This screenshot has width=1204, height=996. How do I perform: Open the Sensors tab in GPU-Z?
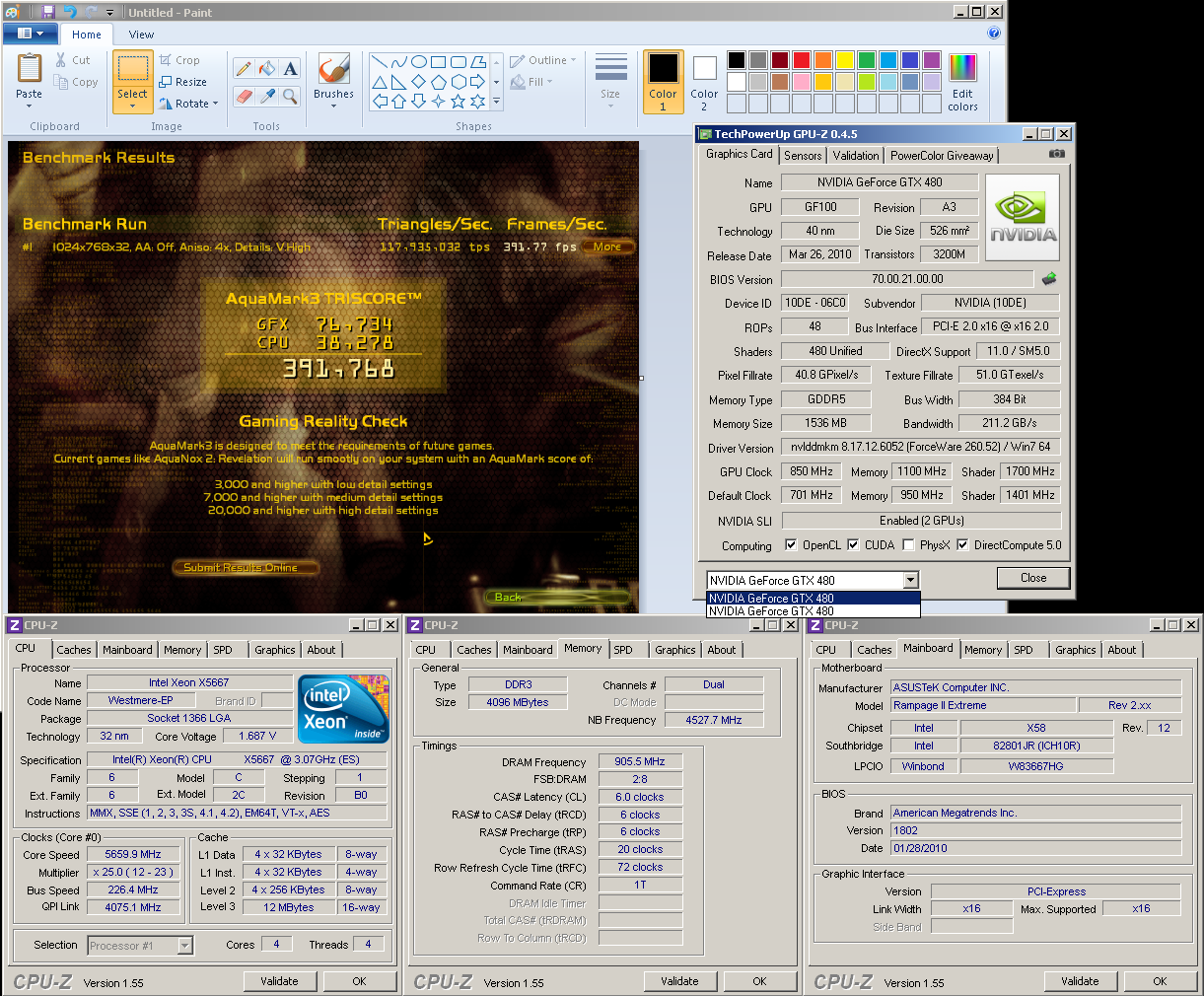click(x=803, y=156)
